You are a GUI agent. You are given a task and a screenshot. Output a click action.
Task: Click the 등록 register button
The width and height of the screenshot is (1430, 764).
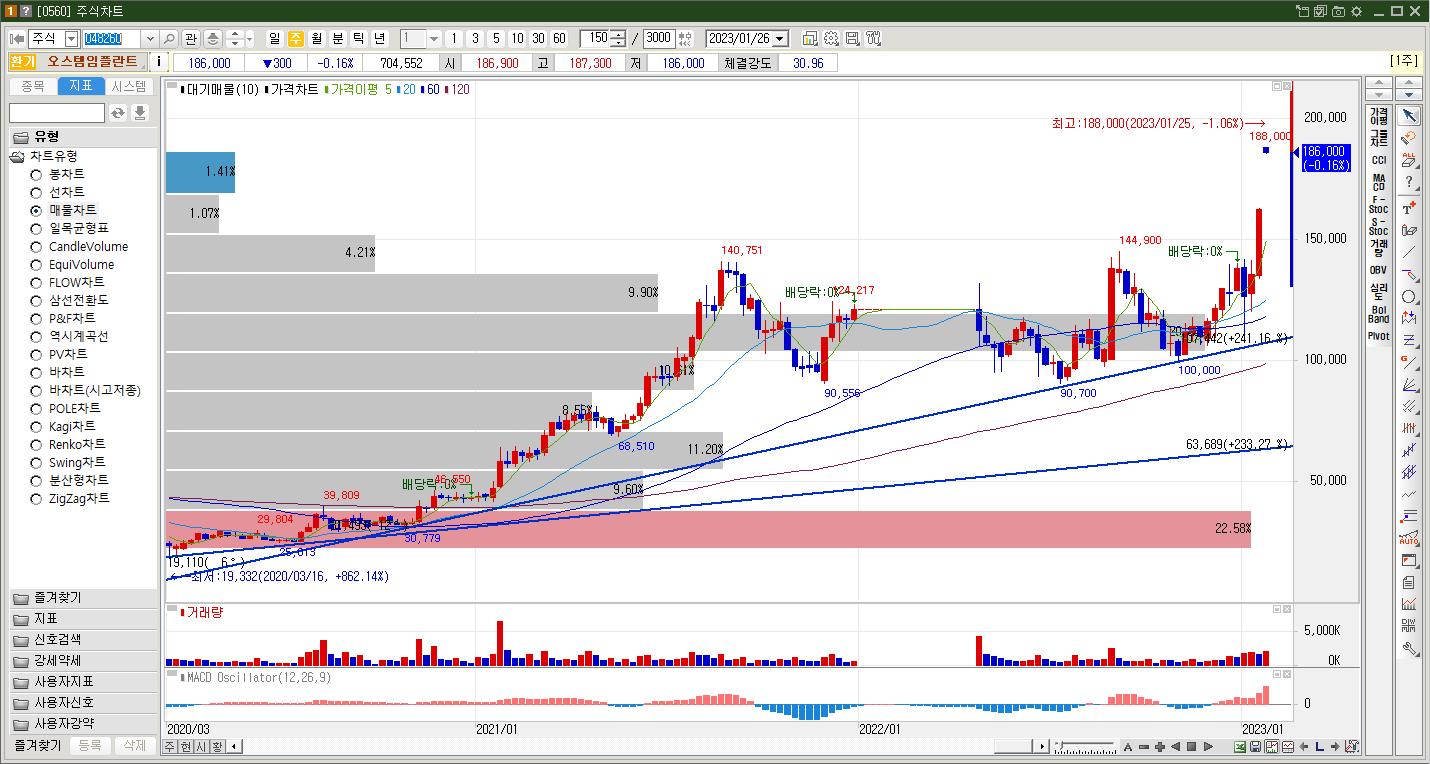(x=90, y=746)
